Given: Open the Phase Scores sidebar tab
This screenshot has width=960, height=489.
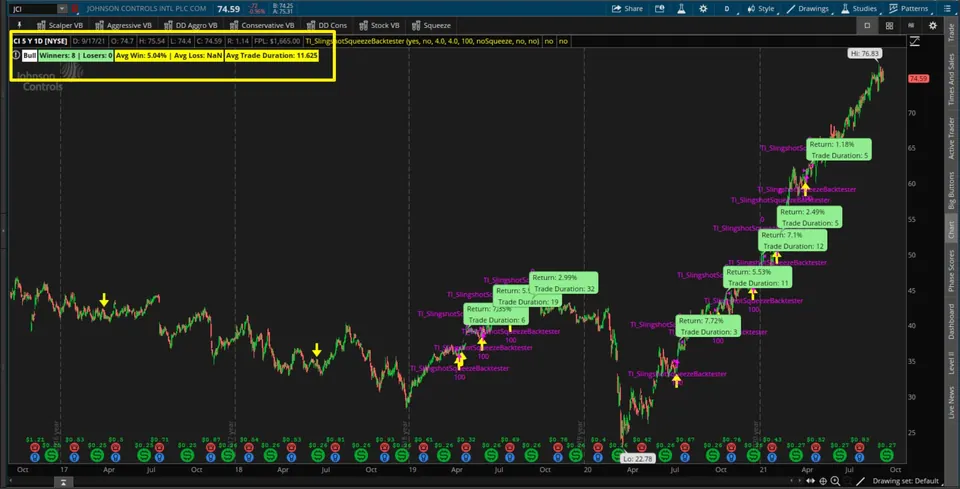Looking at the screenshot, I should coord(951,271).
